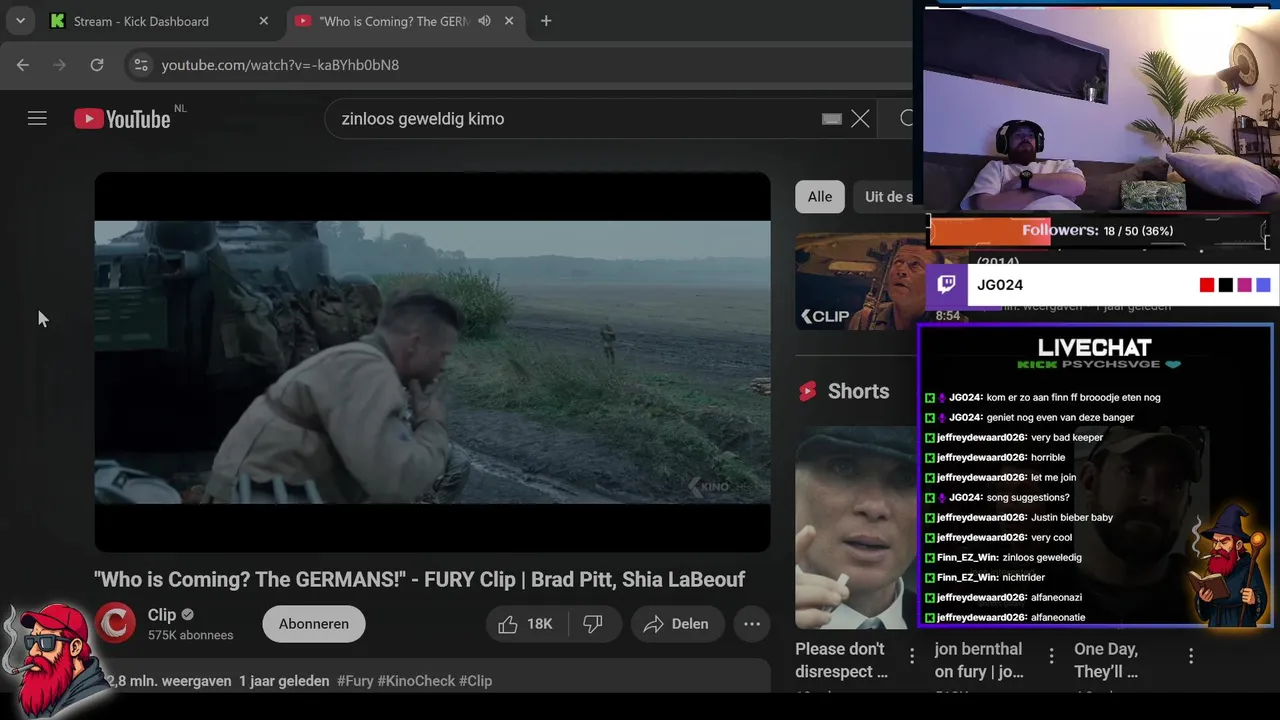Open the browser tab search dropdown
1280x720 pixels.
point(20,21)
